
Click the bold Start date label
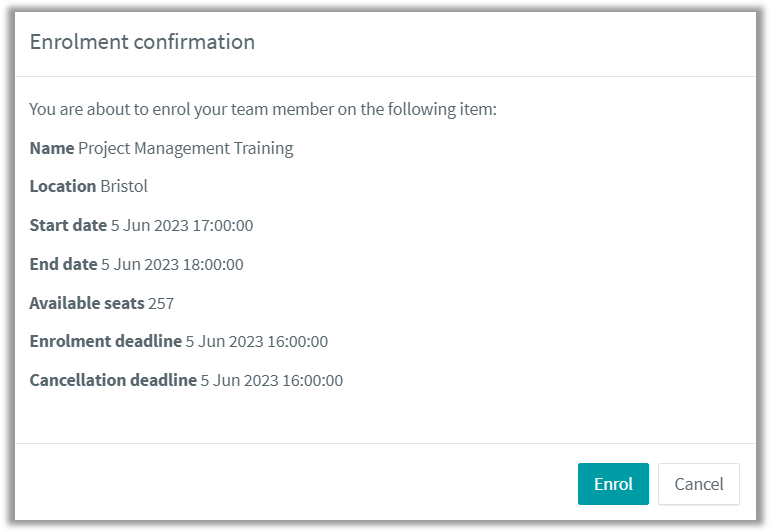(x=68, y=225)
